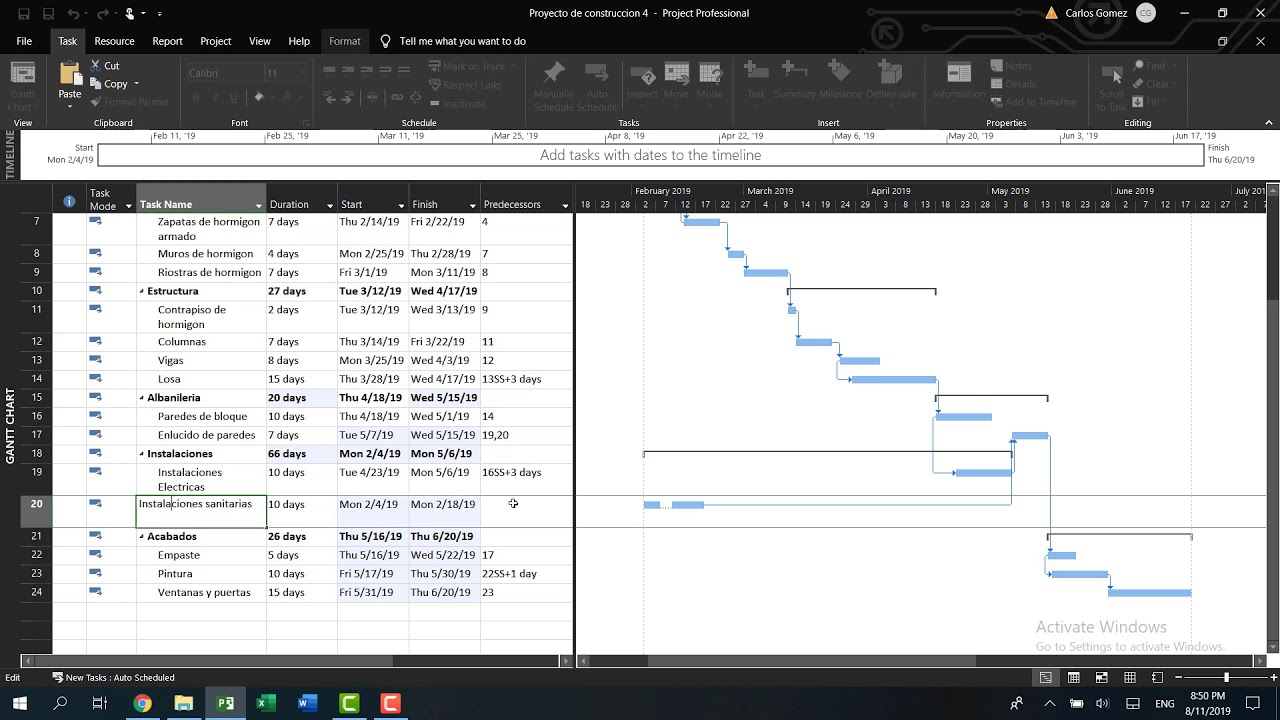
Task: Click the insert Deliverable icon
Action: [x=890, y=71]
